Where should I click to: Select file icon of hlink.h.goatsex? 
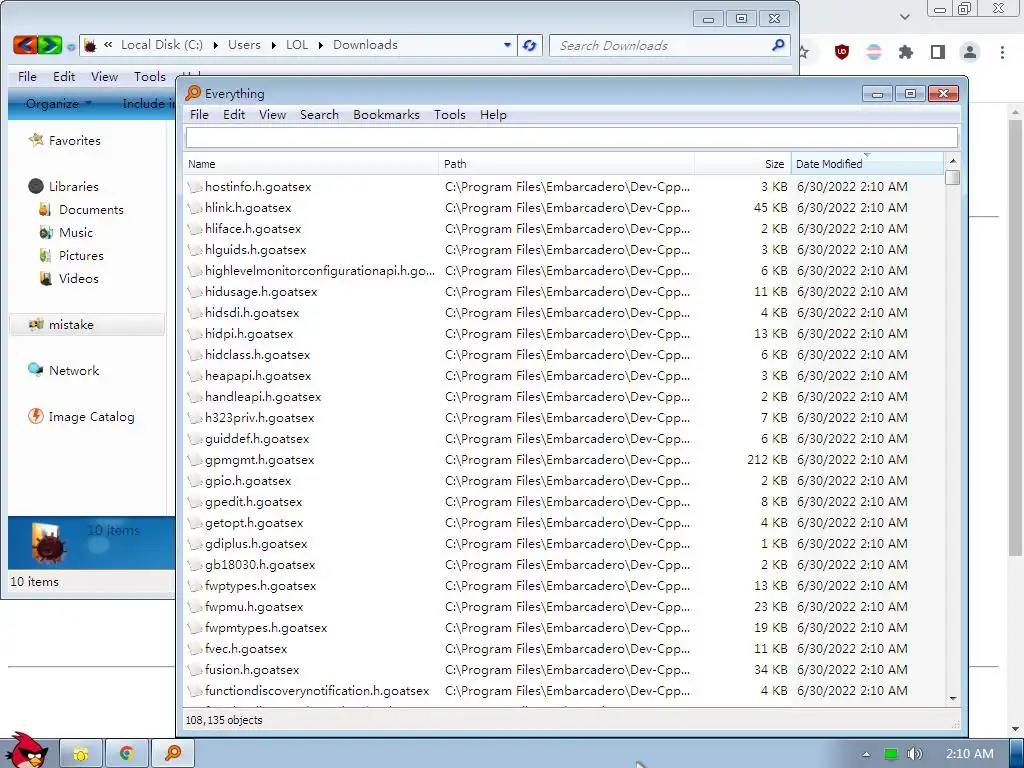pyautogui.click(x=195, y=208)
